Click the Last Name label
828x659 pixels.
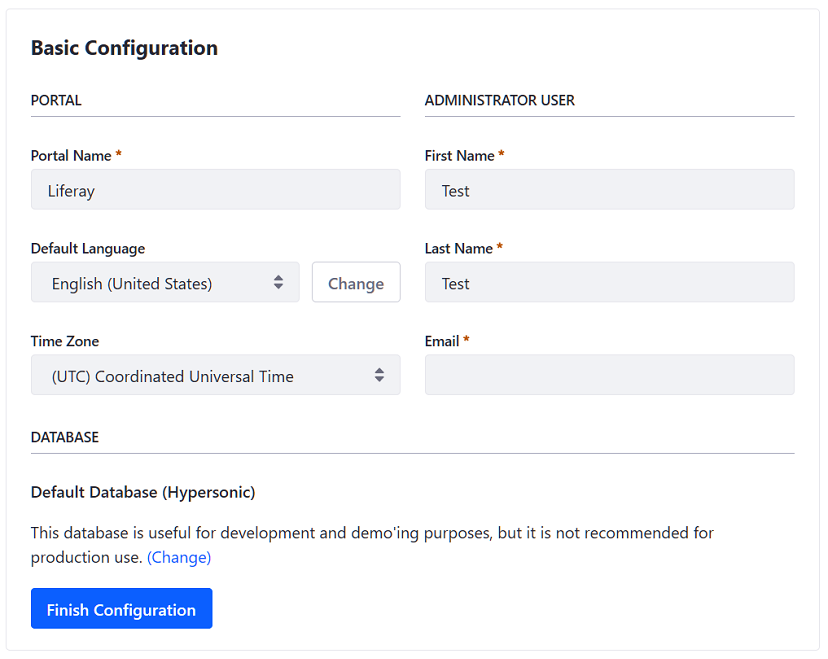tap(458, 249)
